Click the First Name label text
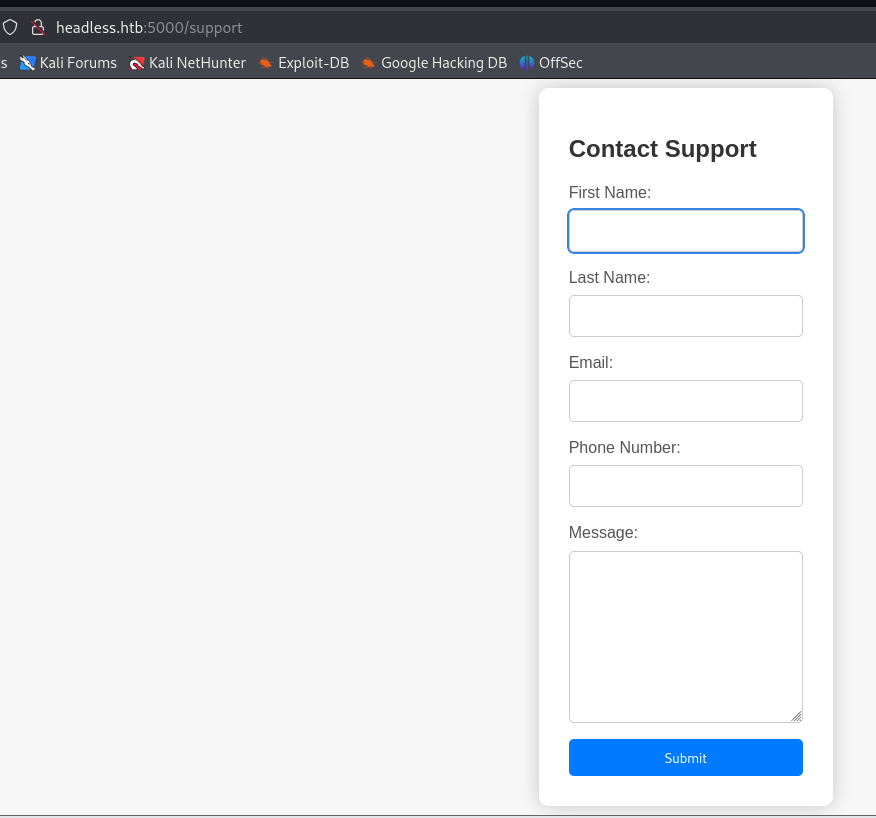Image resolution: width=876 pixels, height=818 pixels. (x=610, y=192)
